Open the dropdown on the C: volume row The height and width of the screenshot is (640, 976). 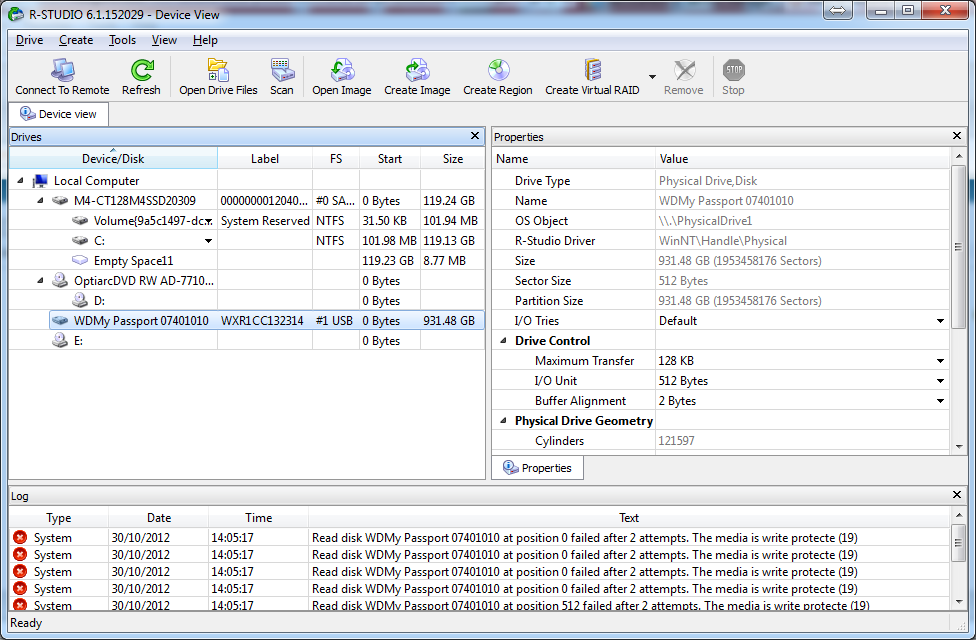coord(209,241)
